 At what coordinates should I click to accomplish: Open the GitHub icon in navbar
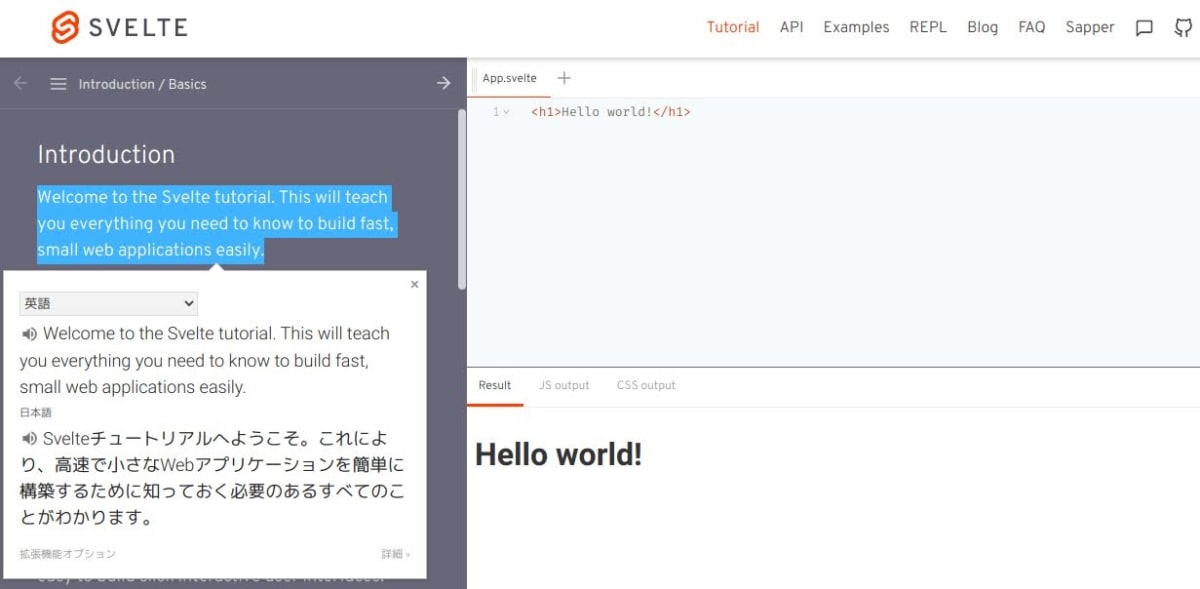[x=1183, y=28]
